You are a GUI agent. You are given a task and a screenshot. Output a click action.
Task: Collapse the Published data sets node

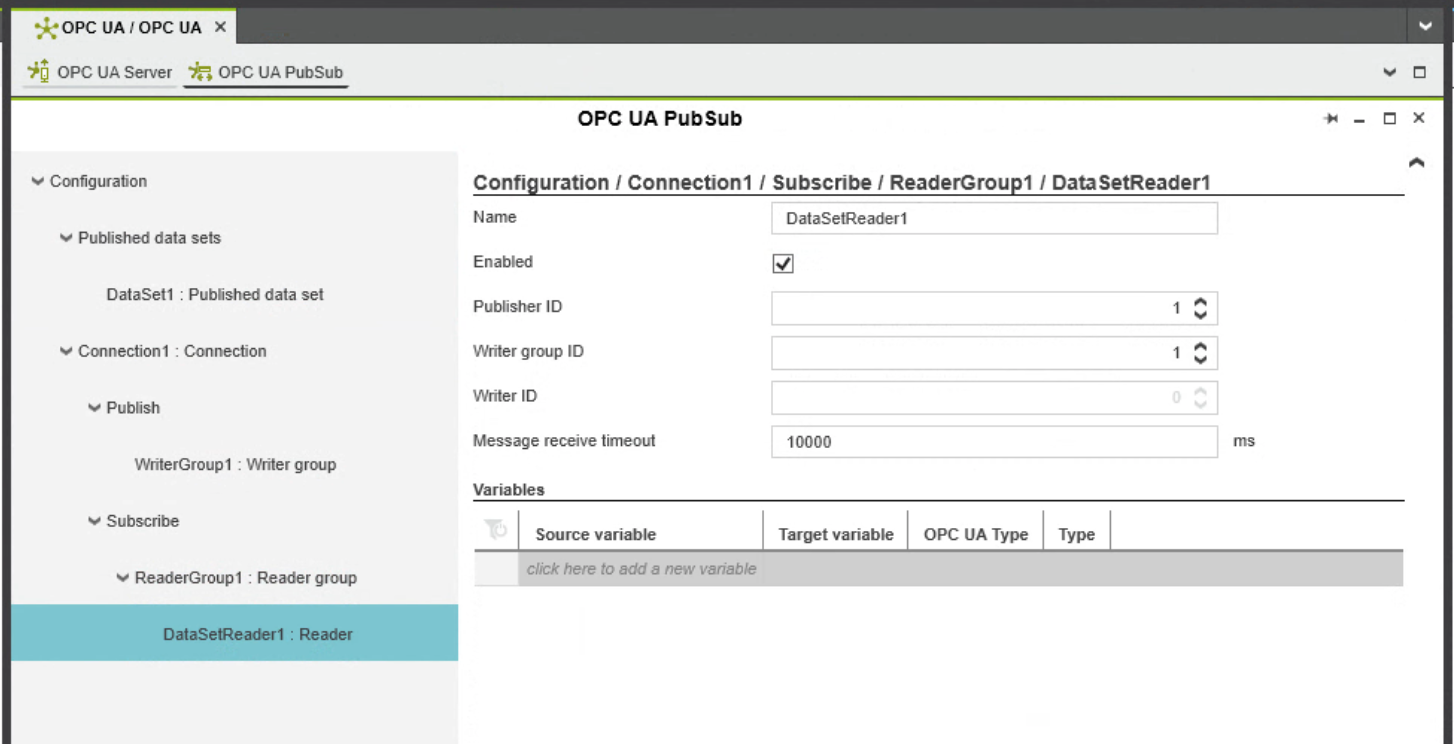66,238
